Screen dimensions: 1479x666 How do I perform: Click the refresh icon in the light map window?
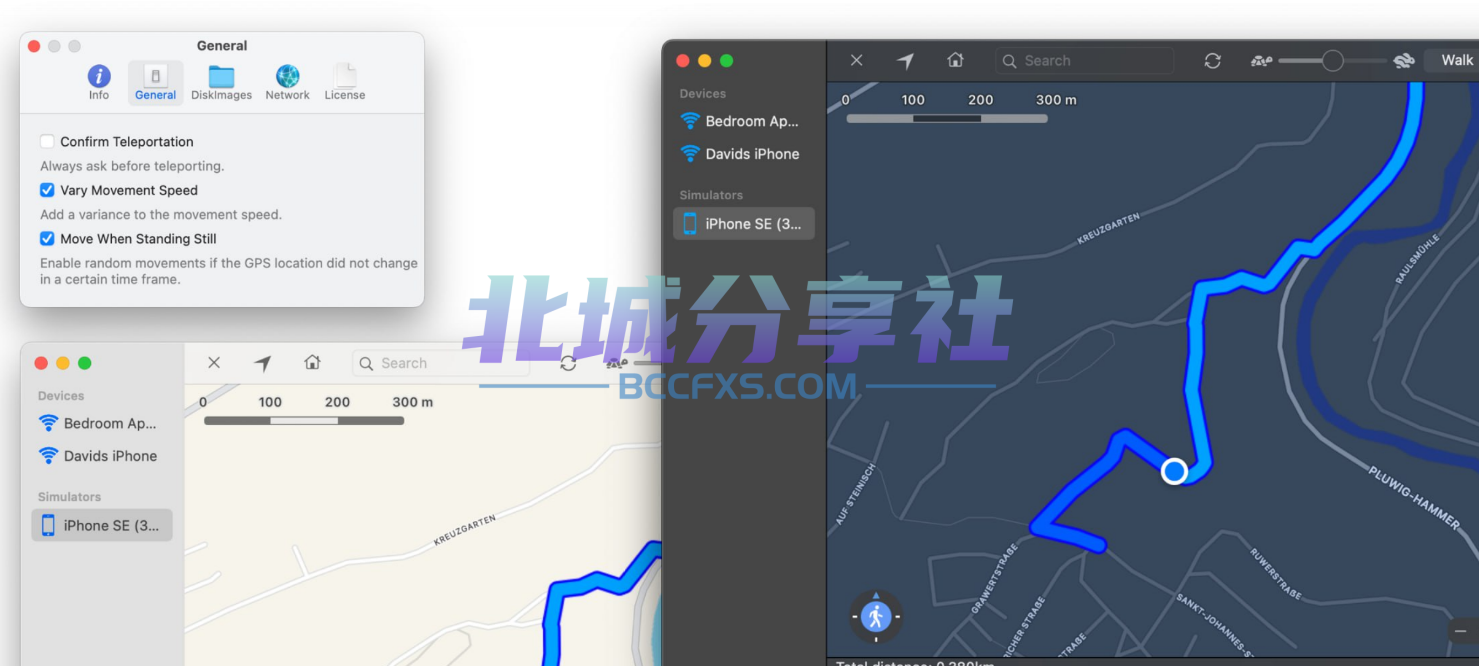click(x=568, y=363)
